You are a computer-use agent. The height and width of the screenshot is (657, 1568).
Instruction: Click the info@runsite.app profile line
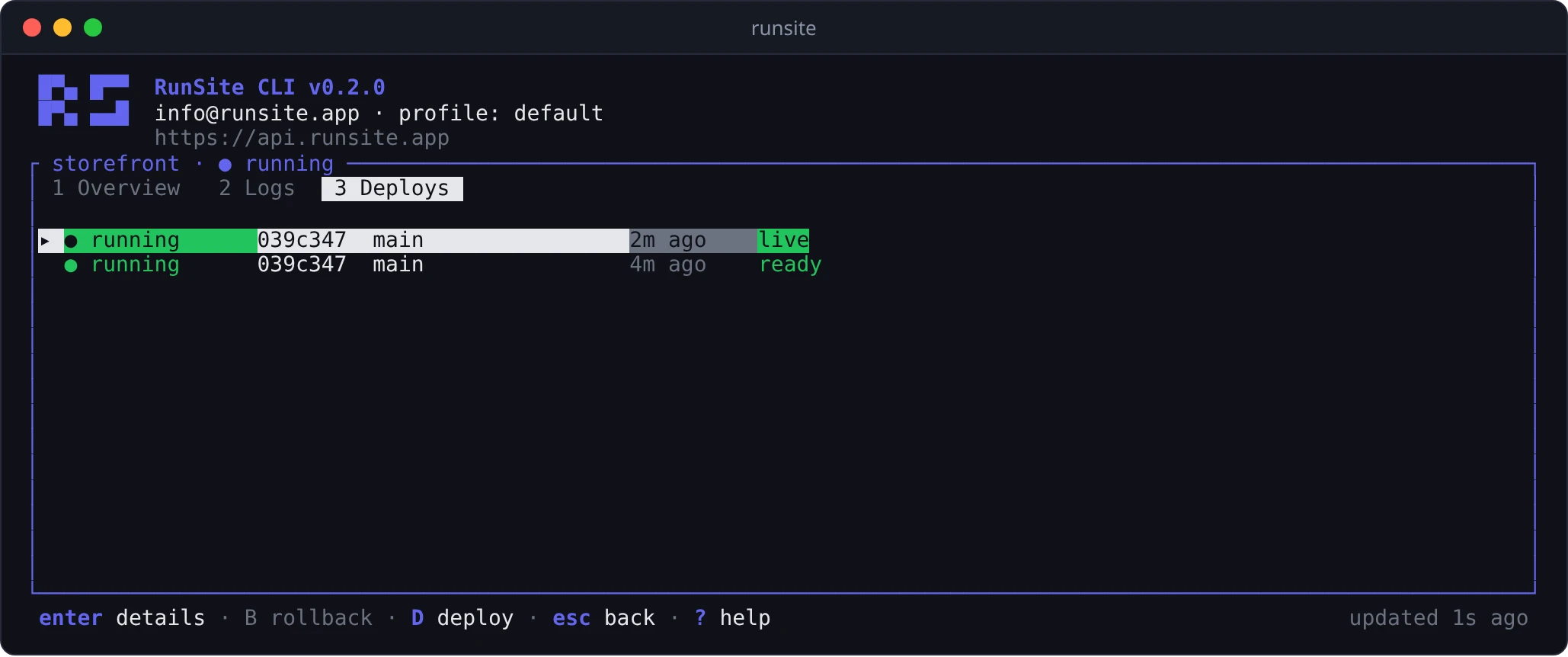[379, 114]
